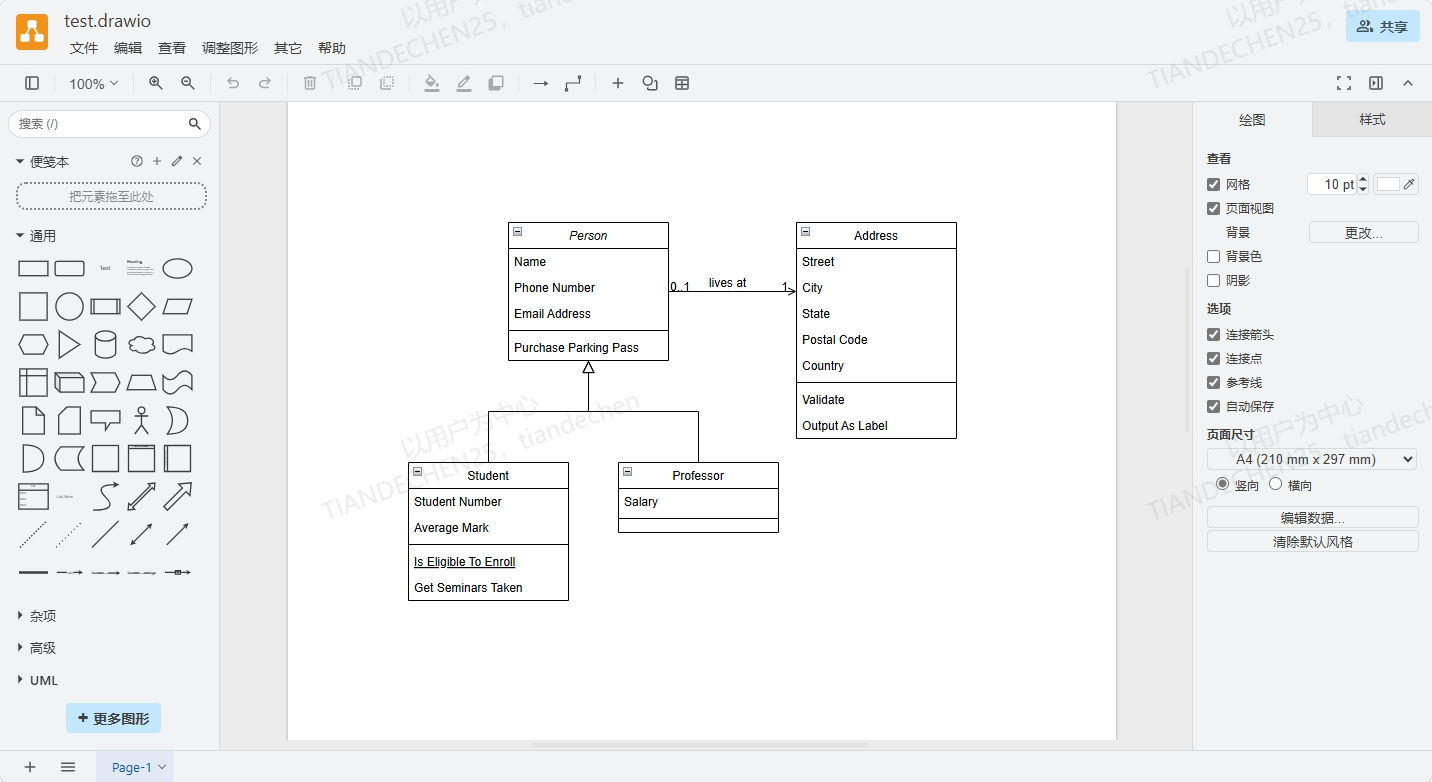
Task: Open the connection arrow style icon
Action: [541, 84]
